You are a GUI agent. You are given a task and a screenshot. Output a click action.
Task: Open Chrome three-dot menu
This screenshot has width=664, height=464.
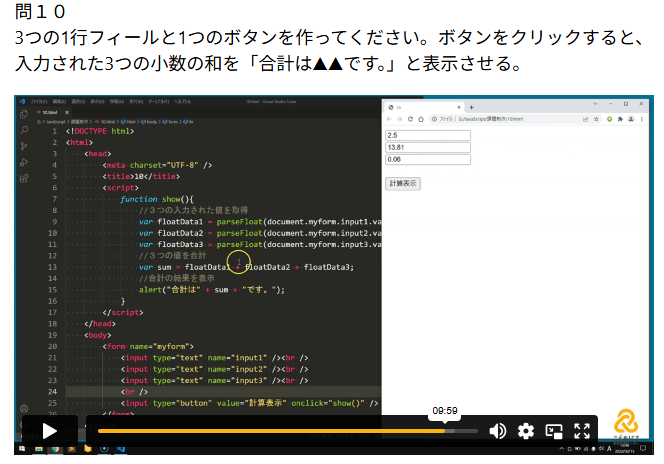(642, 119)
